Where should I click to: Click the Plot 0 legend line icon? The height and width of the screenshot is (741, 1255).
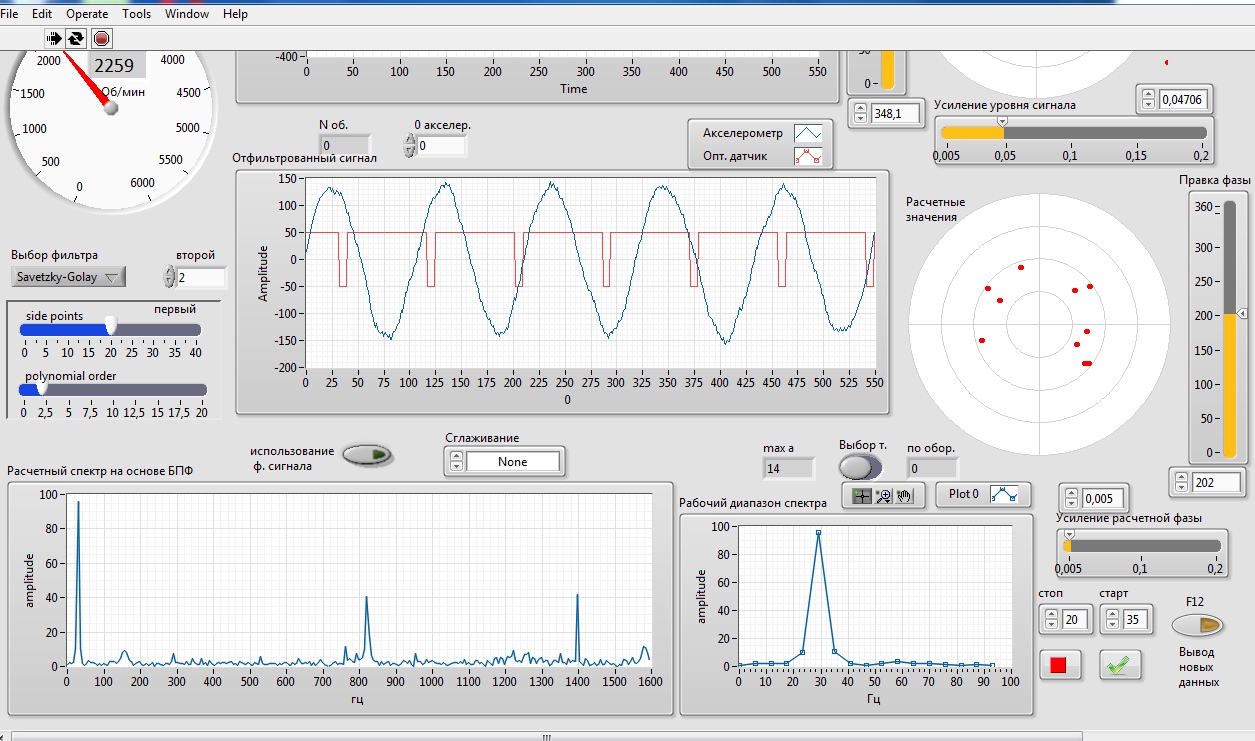[x=1004, y=494]
